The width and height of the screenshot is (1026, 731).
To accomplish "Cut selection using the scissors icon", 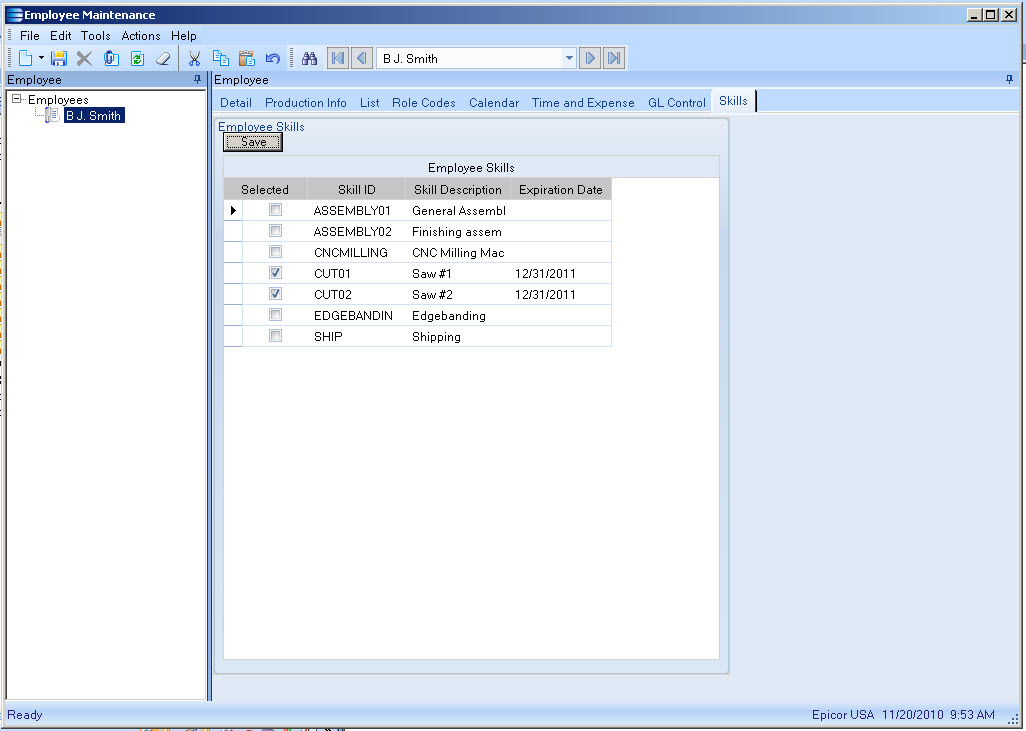I will pyautogui.click(x=193, y=57).
